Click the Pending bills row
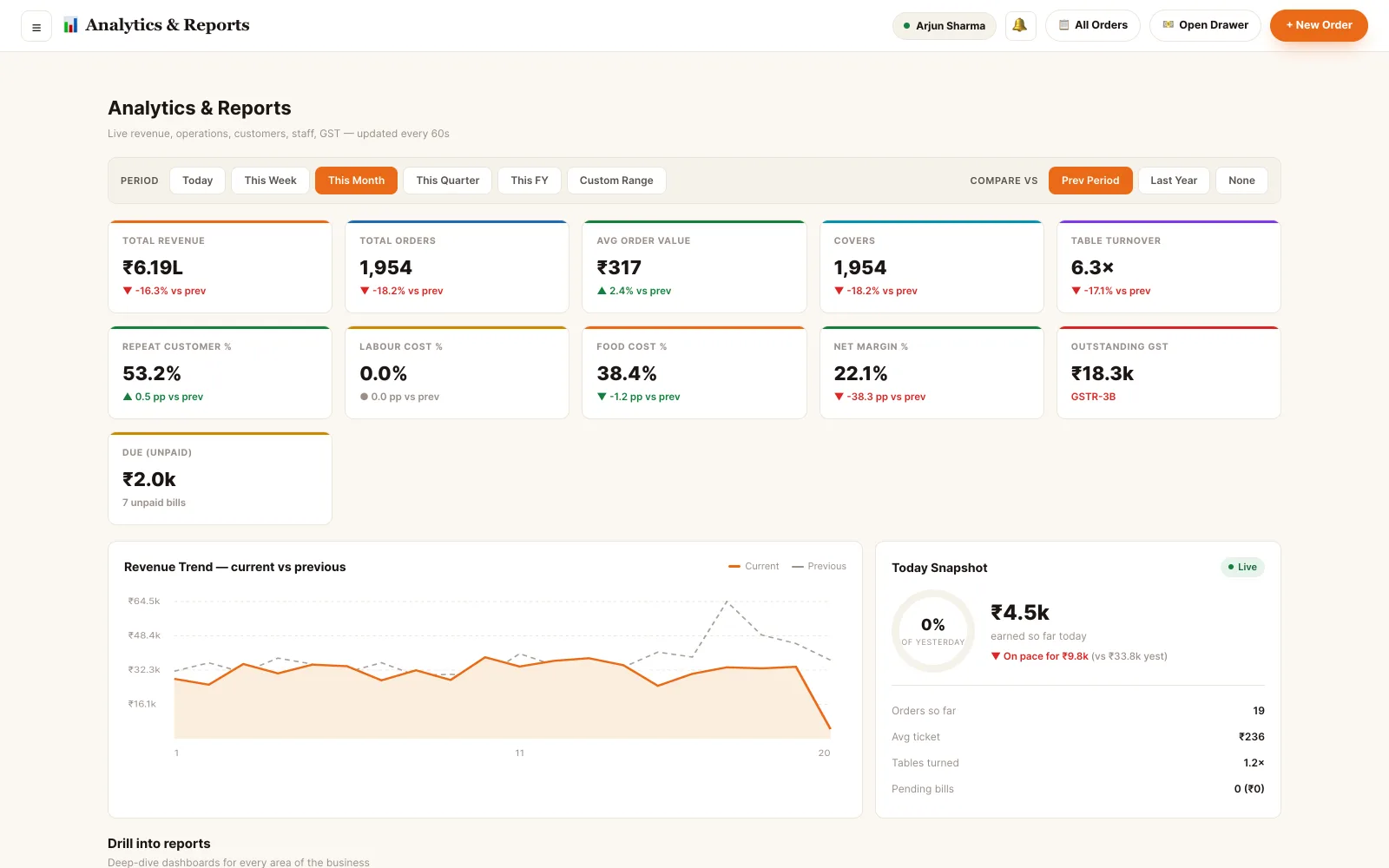 point(1078,789)
